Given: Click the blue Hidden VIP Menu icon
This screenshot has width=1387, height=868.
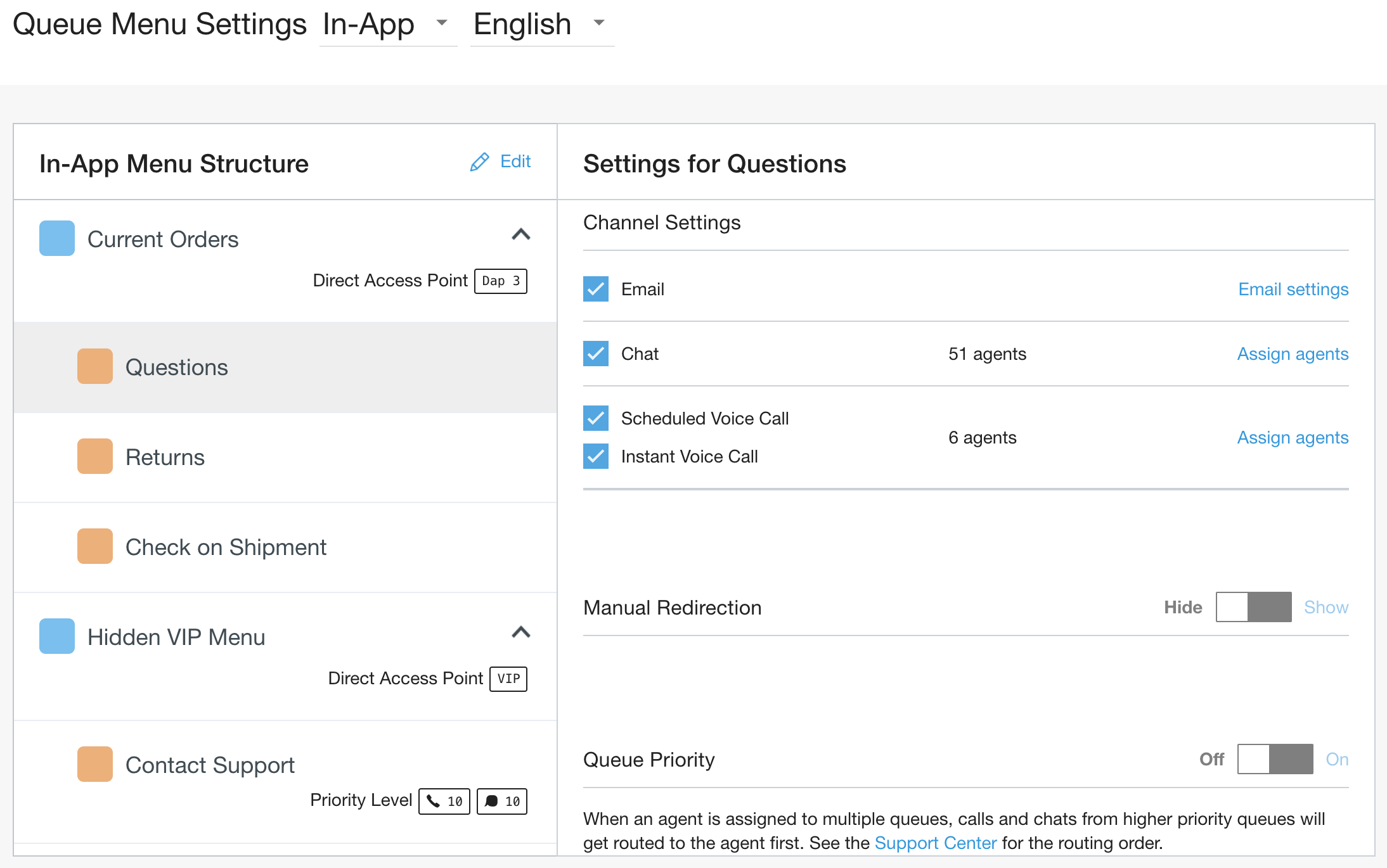Looking at the screenshot, I should pyautogui.click(x=57, y=636).
